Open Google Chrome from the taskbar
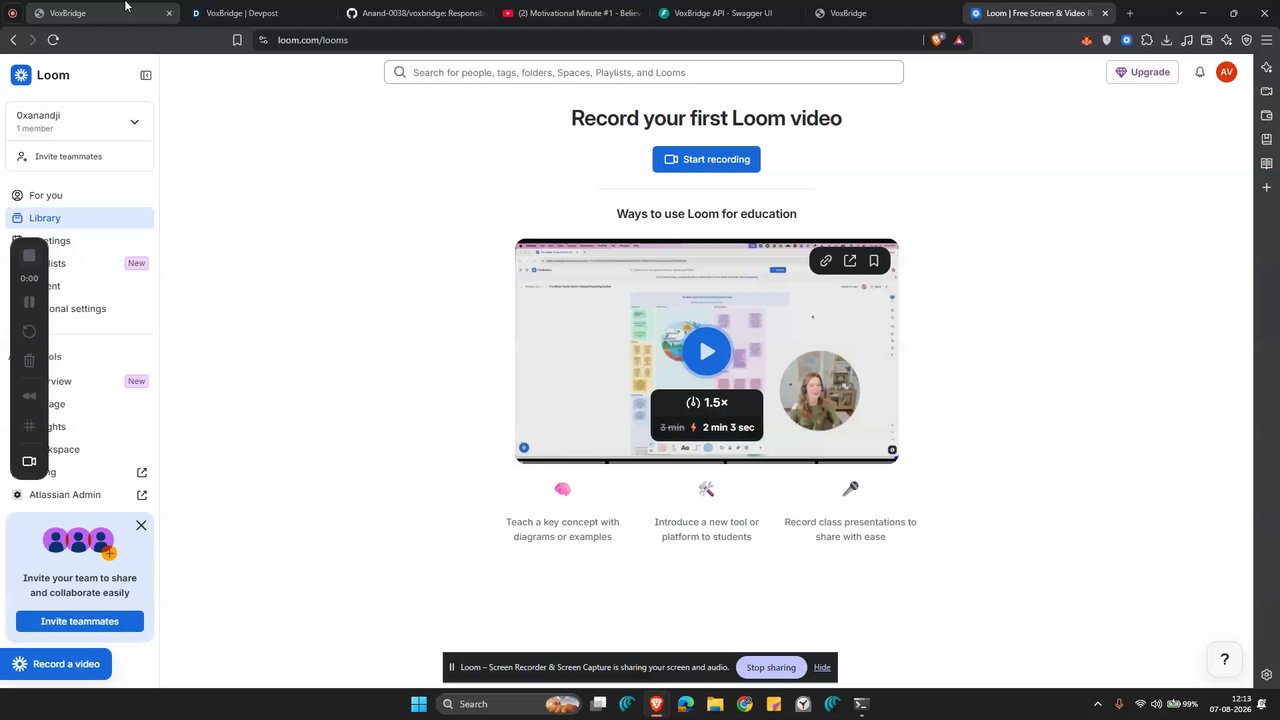Image resolution: width=1280 pixels, height=720 pixels. coord(745,704)
